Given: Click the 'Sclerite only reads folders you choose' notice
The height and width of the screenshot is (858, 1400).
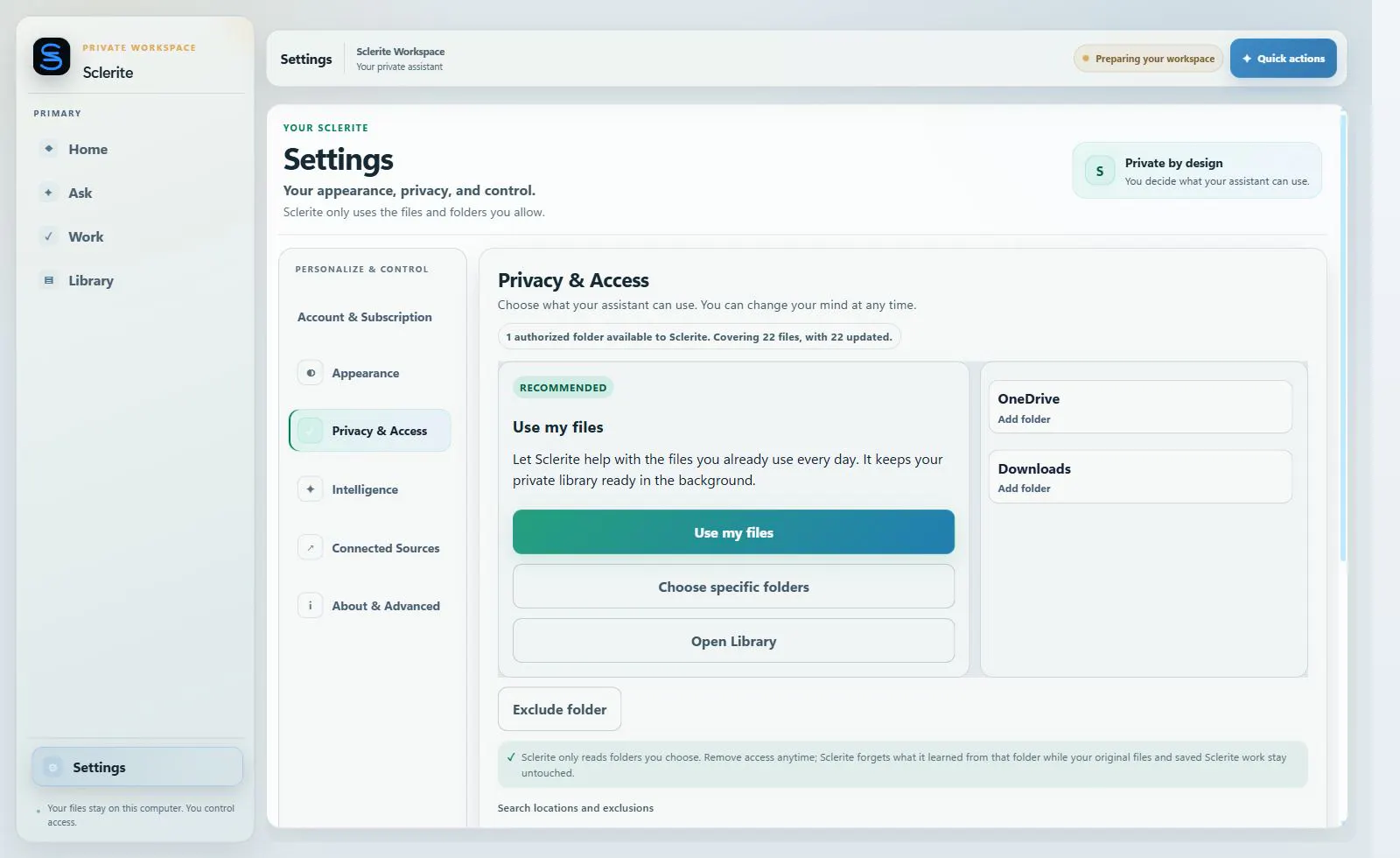Looking at the screenshot, I should point(904,765).
